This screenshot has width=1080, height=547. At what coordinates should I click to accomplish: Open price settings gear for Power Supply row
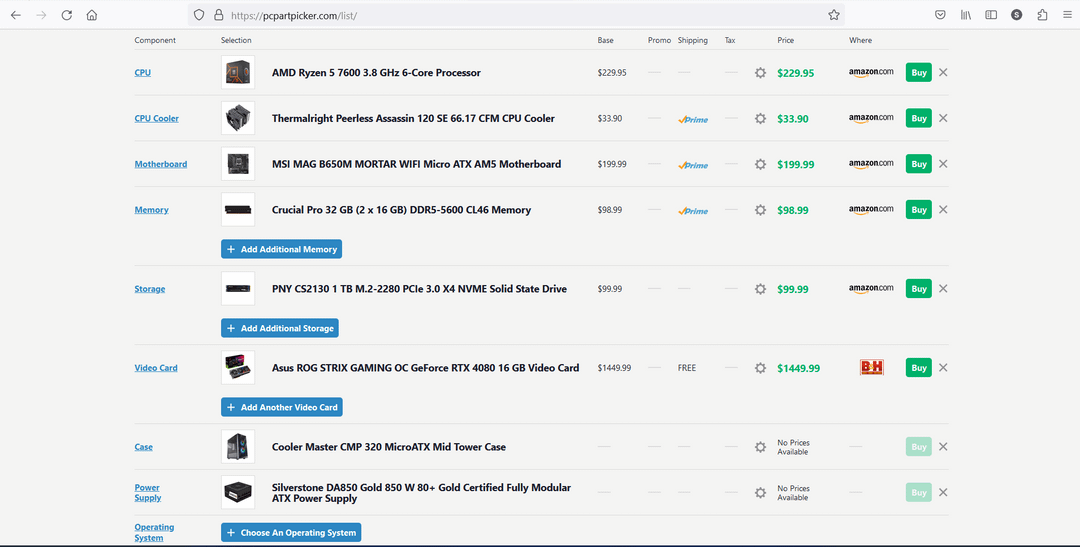coord(760,493)
